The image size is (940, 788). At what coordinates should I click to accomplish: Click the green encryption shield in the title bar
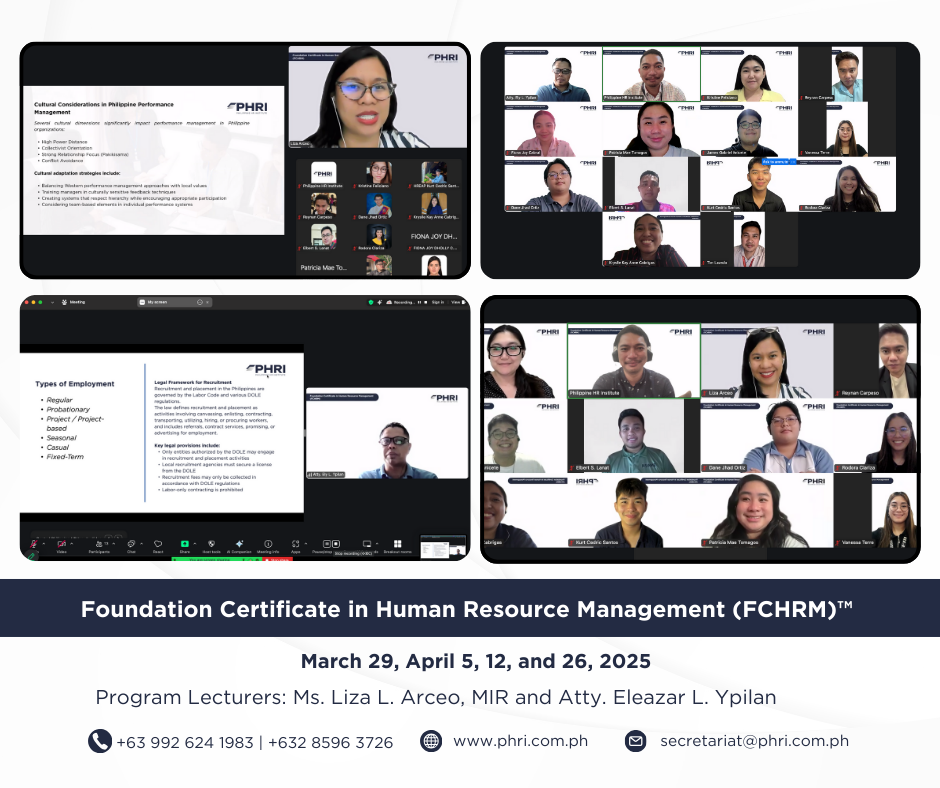pos(371,302)
